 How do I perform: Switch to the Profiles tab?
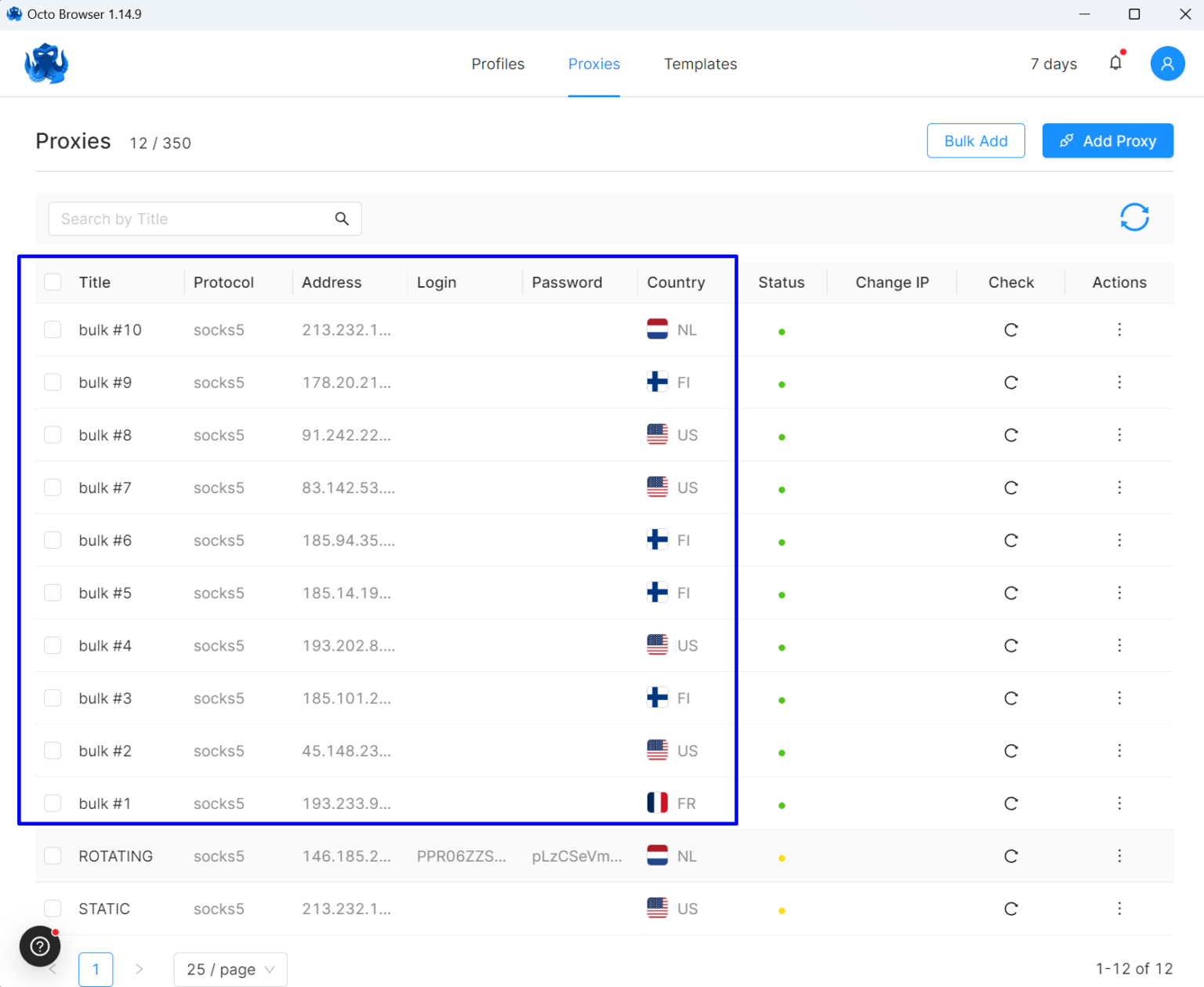[x=498, y=64]
